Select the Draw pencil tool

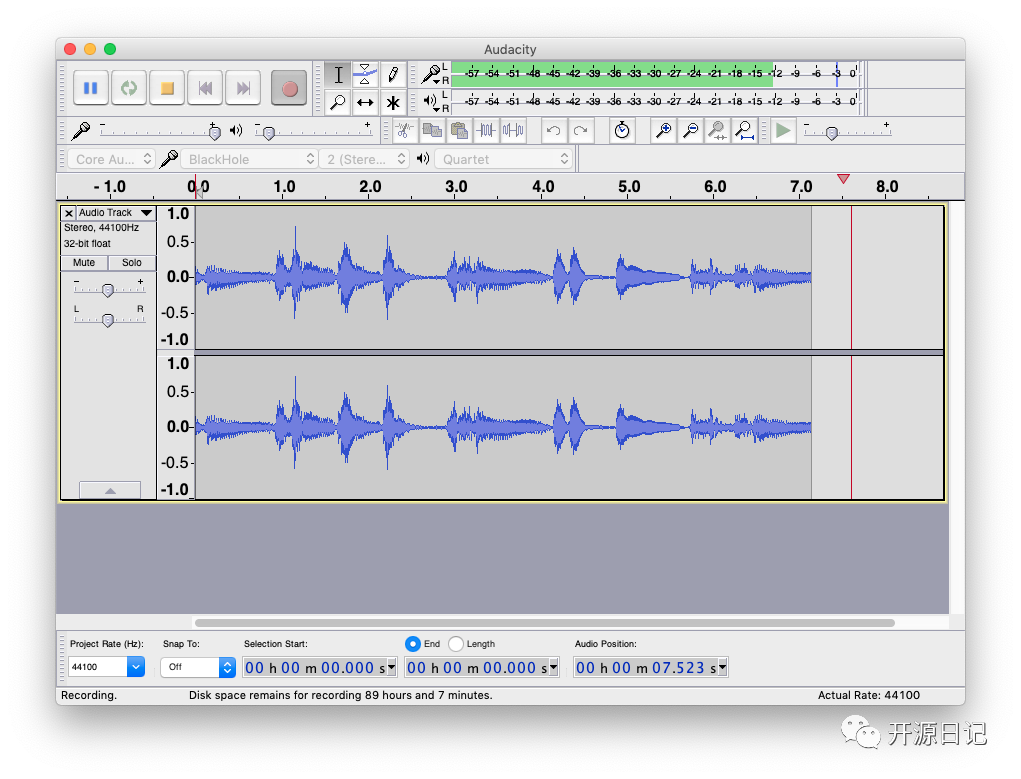[393, 75]
